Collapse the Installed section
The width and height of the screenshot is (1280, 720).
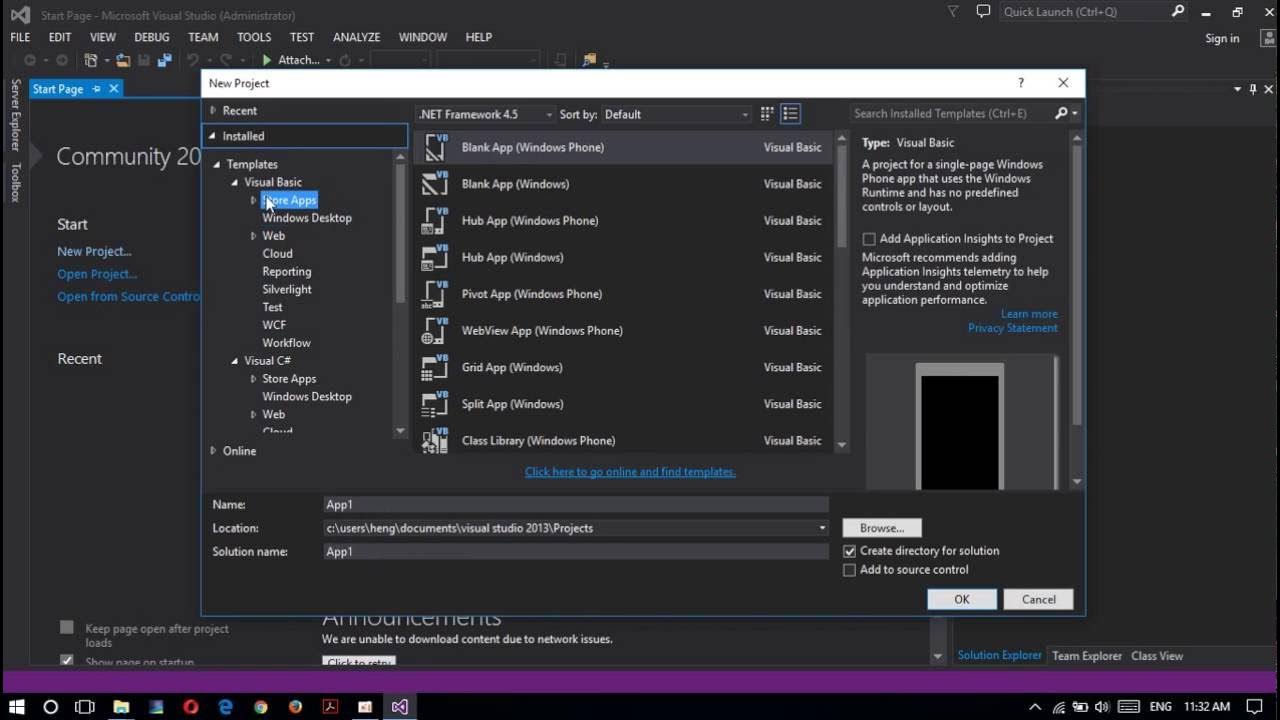212,136
